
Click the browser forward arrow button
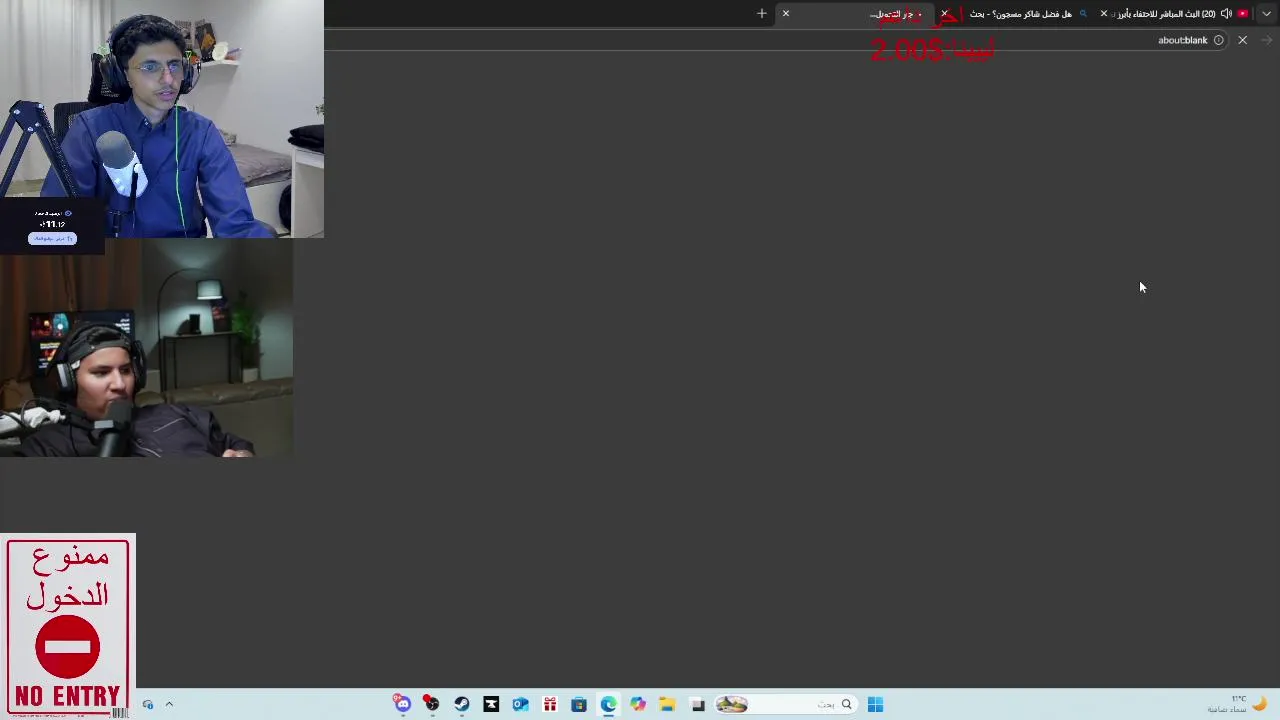click(x=1266, y=40)
